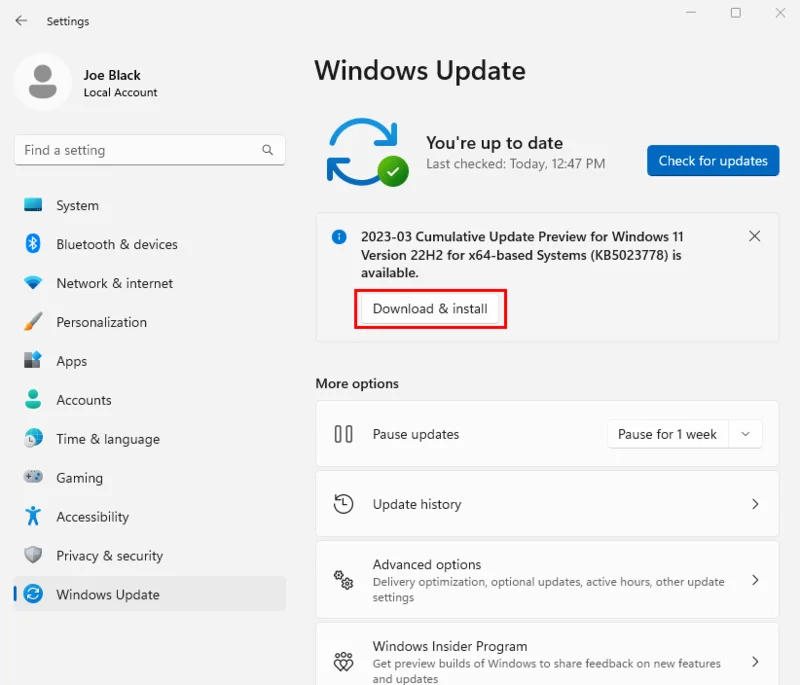Click the Windows Insider Program title
This screenshot has width=800, height=685.
pos(449,646)
